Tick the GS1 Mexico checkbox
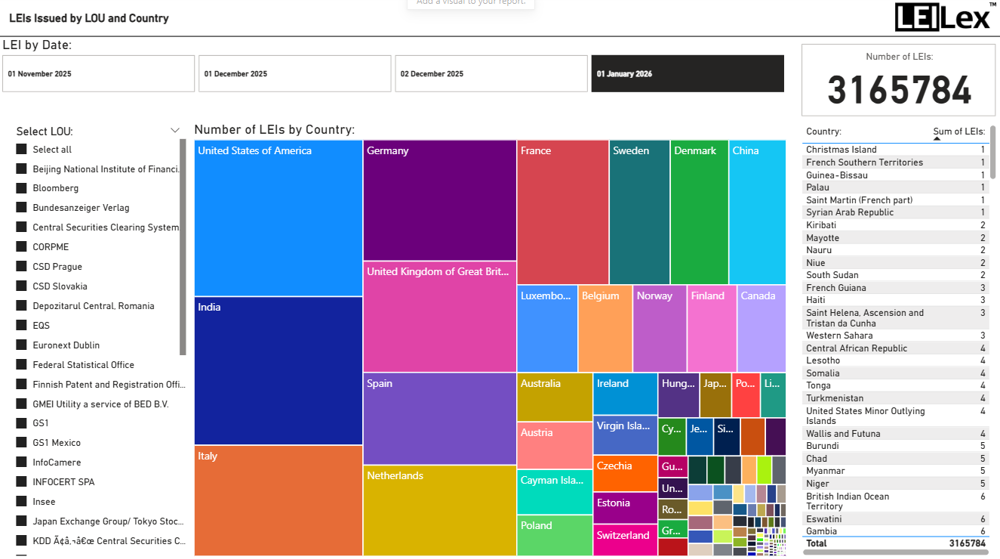 pyautogui.click(x=21, y=443)
